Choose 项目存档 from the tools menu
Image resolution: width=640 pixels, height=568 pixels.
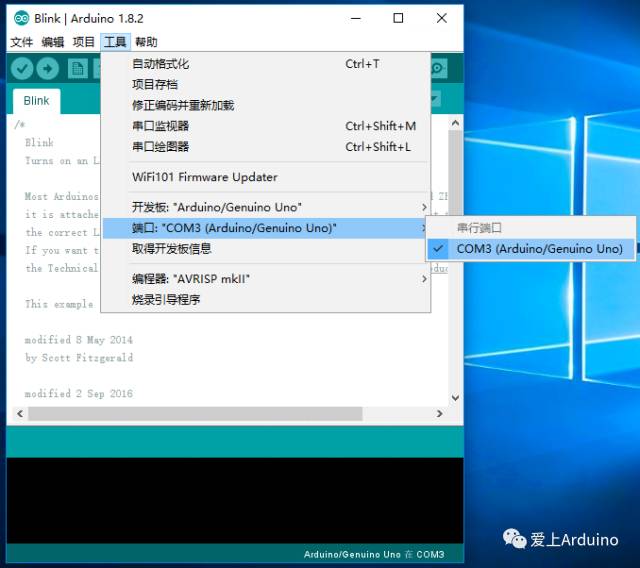click(x=266, y=84)
